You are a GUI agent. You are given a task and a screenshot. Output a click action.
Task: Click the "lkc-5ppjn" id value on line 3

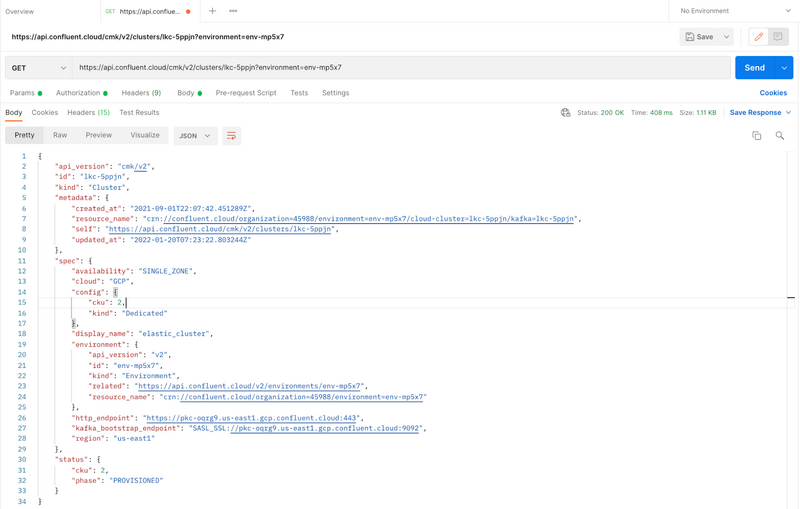[x=104, y=177]
